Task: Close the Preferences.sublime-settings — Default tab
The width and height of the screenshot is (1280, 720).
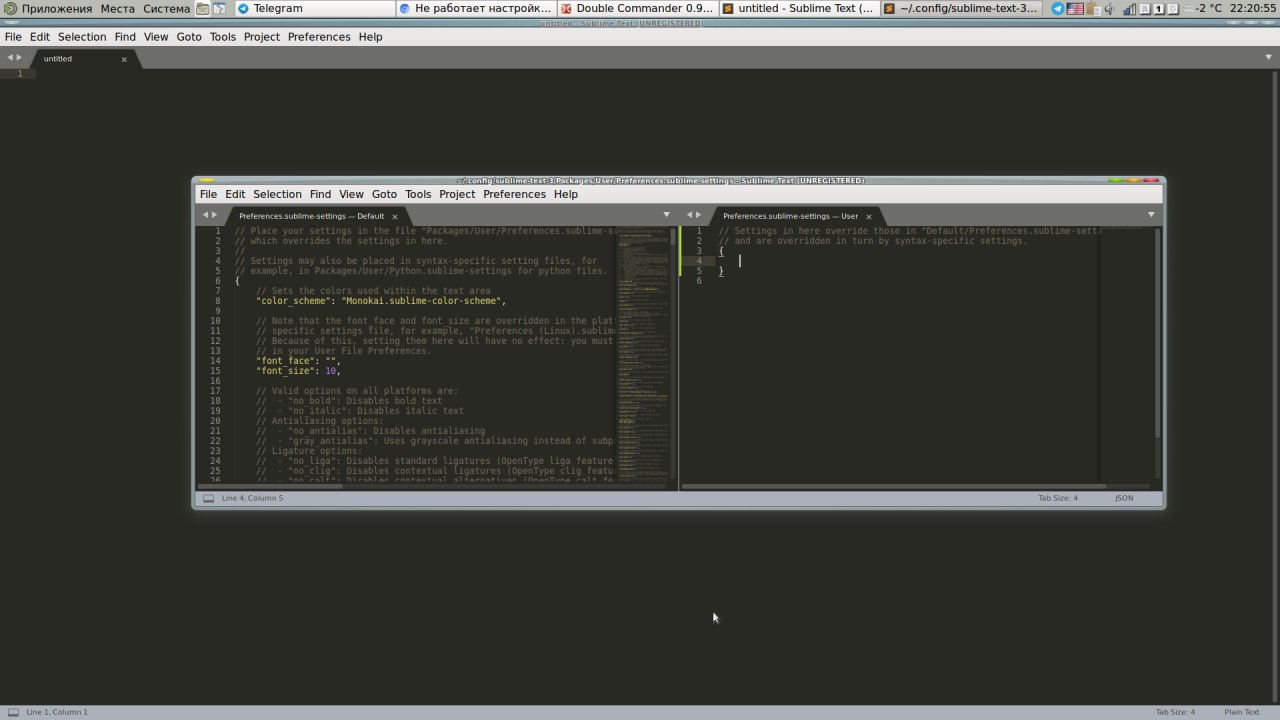Action: point(394,216)
